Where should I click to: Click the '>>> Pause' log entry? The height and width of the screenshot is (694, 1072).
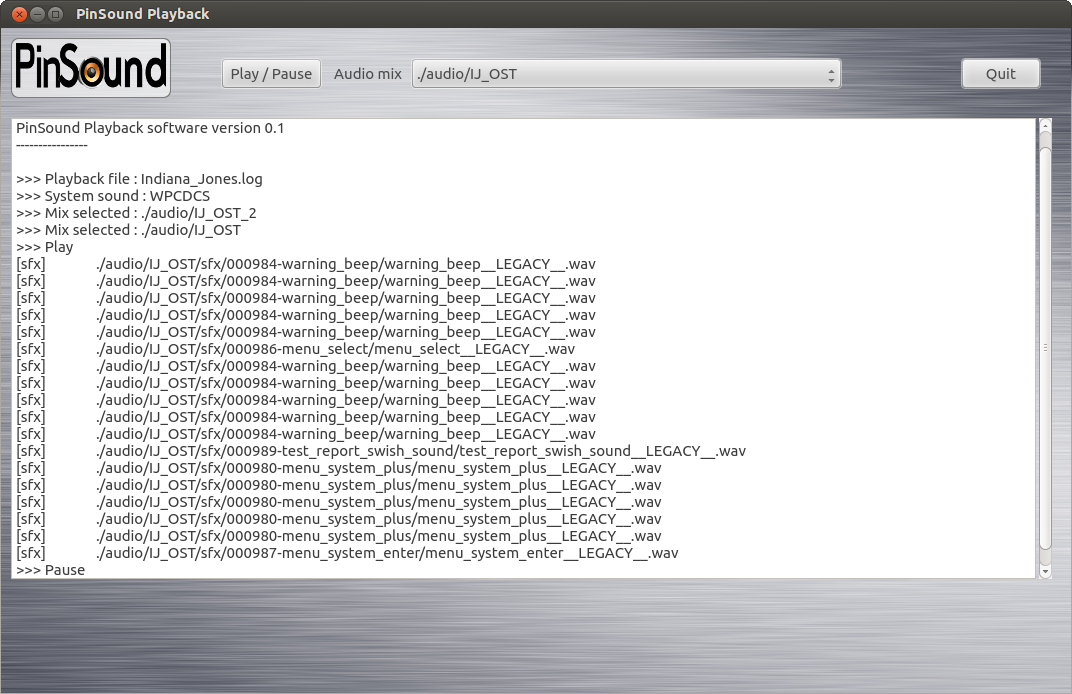[x=51, y=570]
